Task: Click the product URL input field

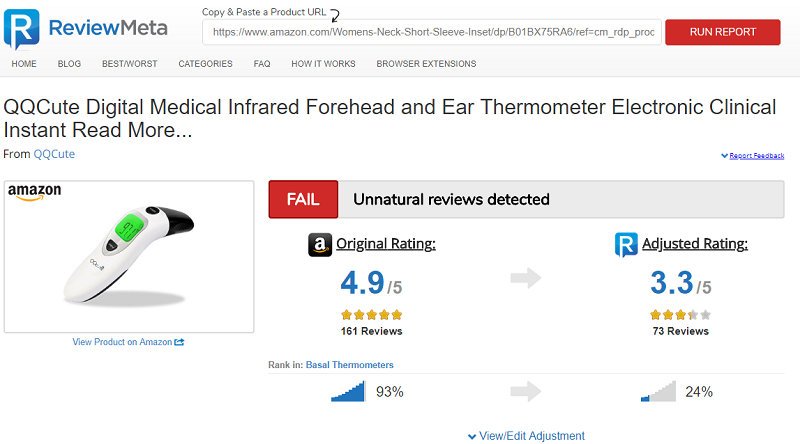Action: point(432,32)
